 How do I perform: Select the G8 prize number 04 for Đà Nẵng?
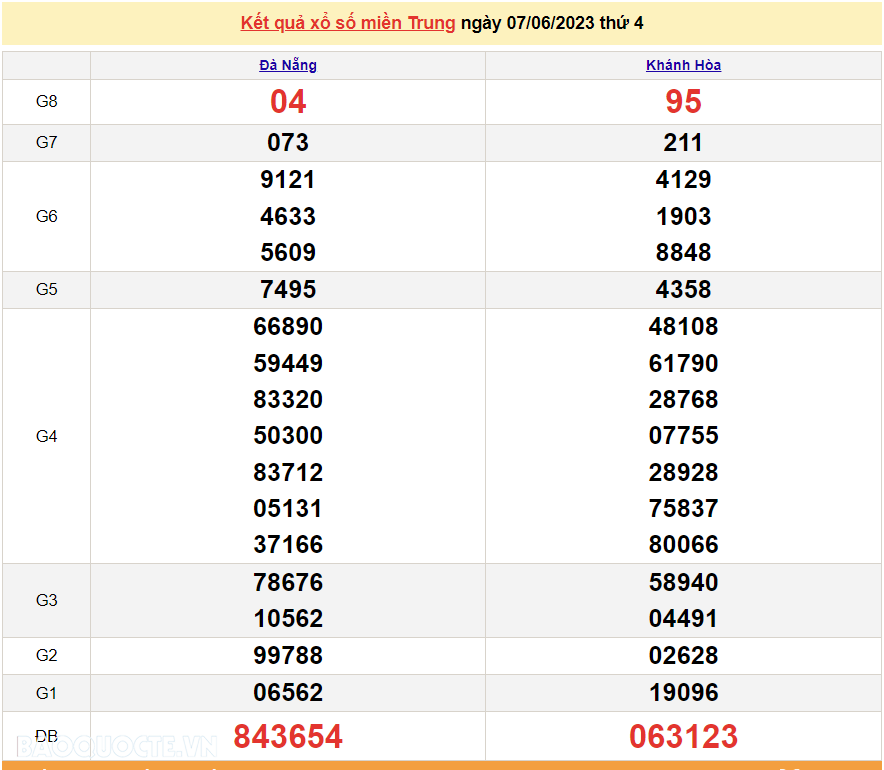coord(287,101)
